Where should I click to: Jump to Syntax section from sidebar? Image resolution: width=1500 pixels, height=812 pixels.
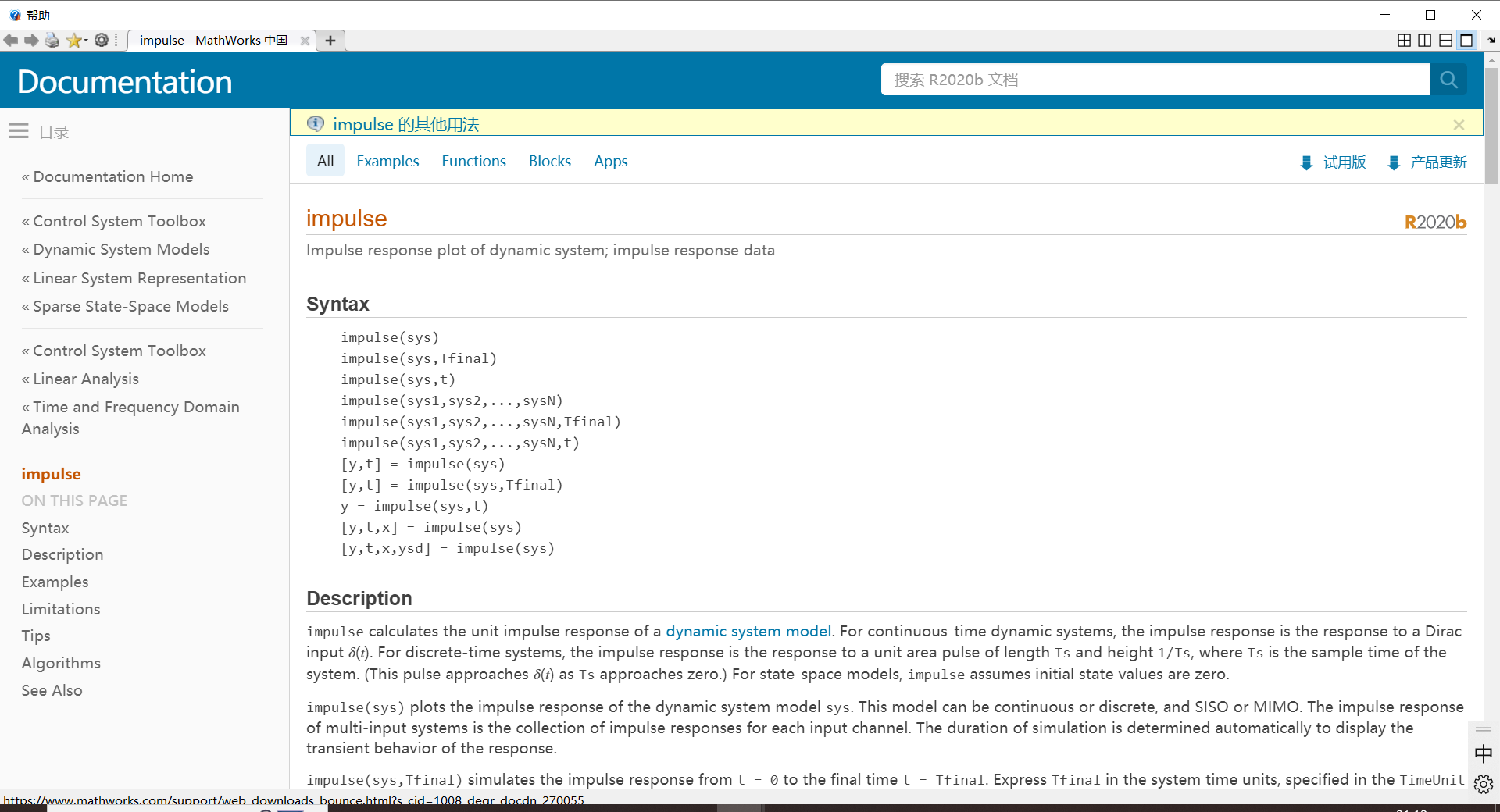pos(45,529)
